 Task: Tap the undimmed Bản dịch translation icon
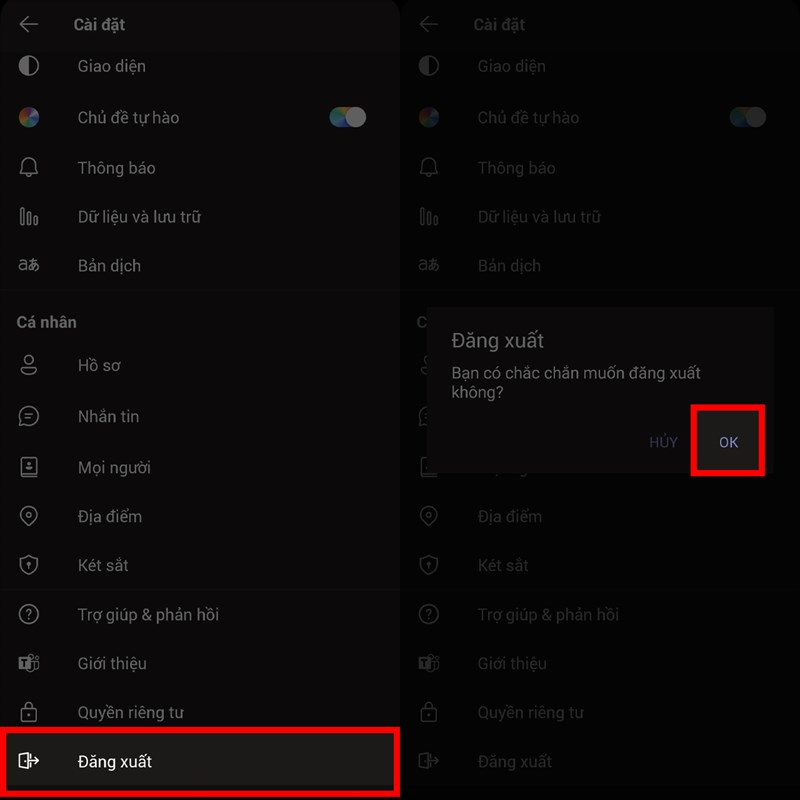(x=29, y=266)
